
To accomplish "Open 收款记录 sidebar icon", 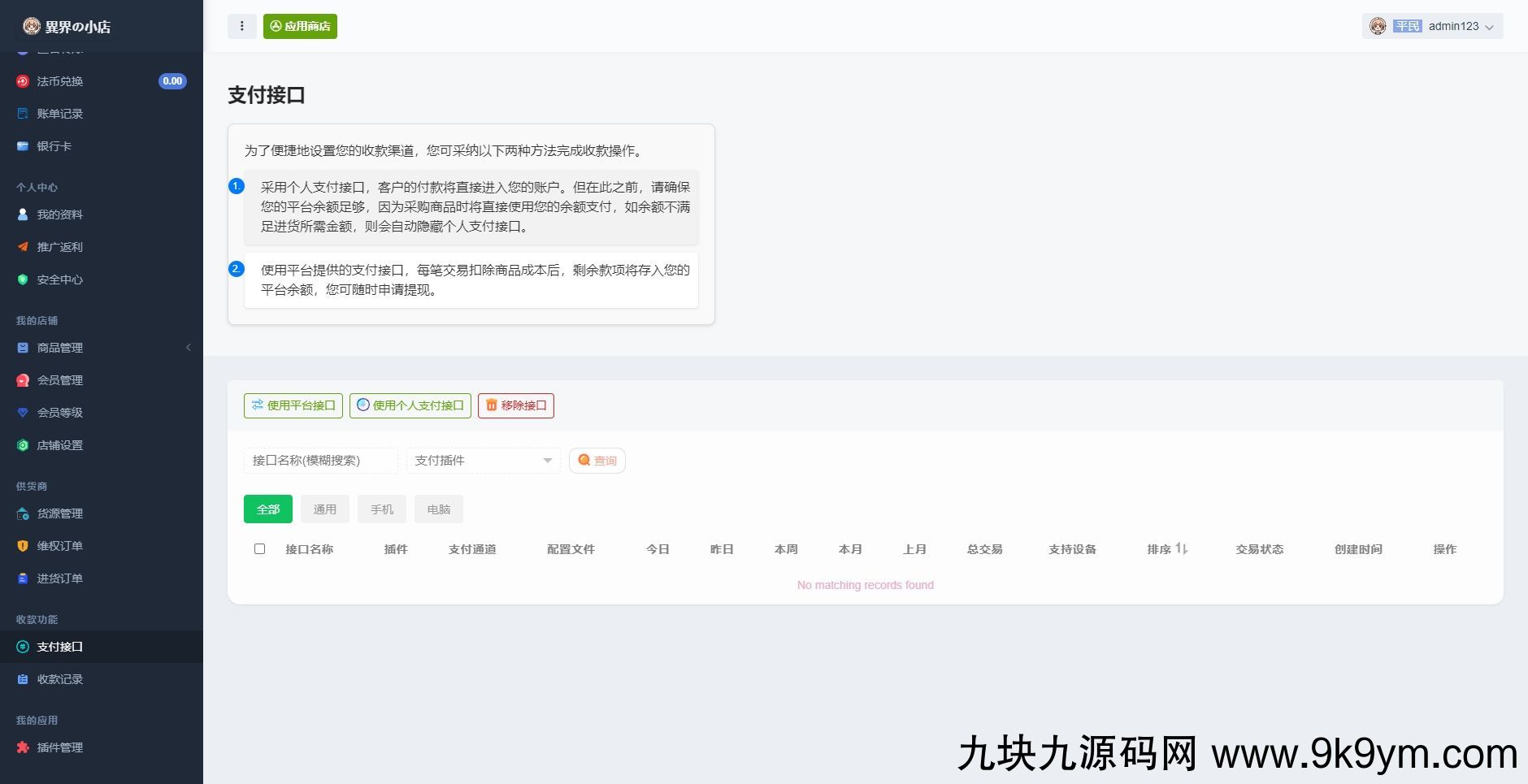I will (x=23, y=679).
